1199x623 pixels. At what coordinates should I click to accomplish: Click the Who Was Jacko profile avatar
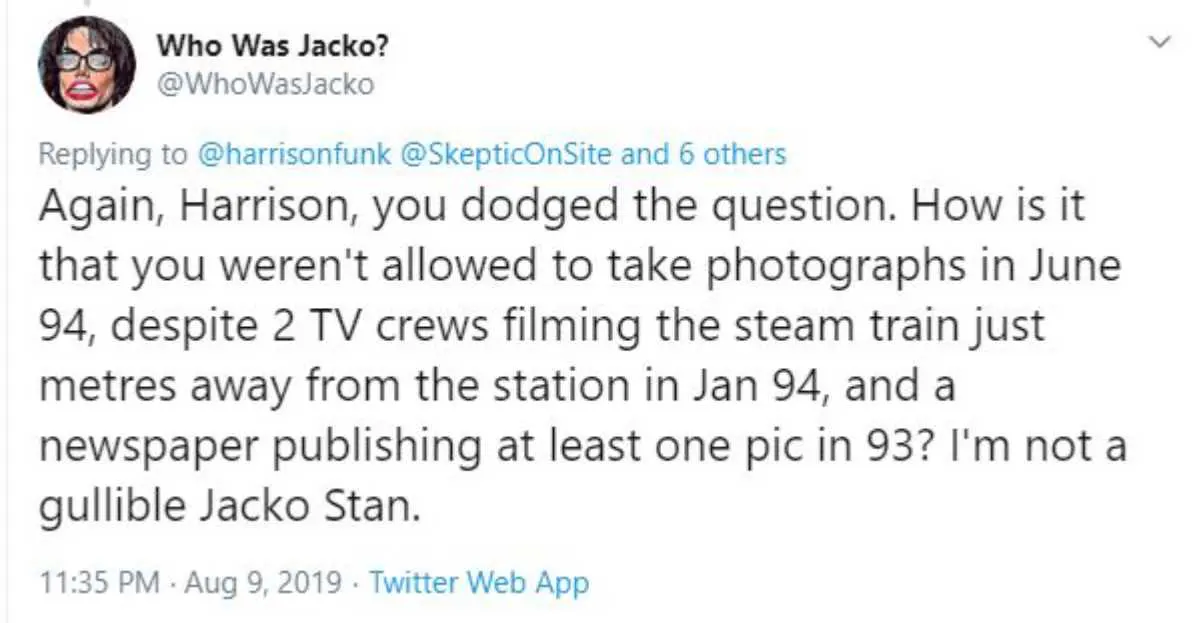click(x=86, y=65)
